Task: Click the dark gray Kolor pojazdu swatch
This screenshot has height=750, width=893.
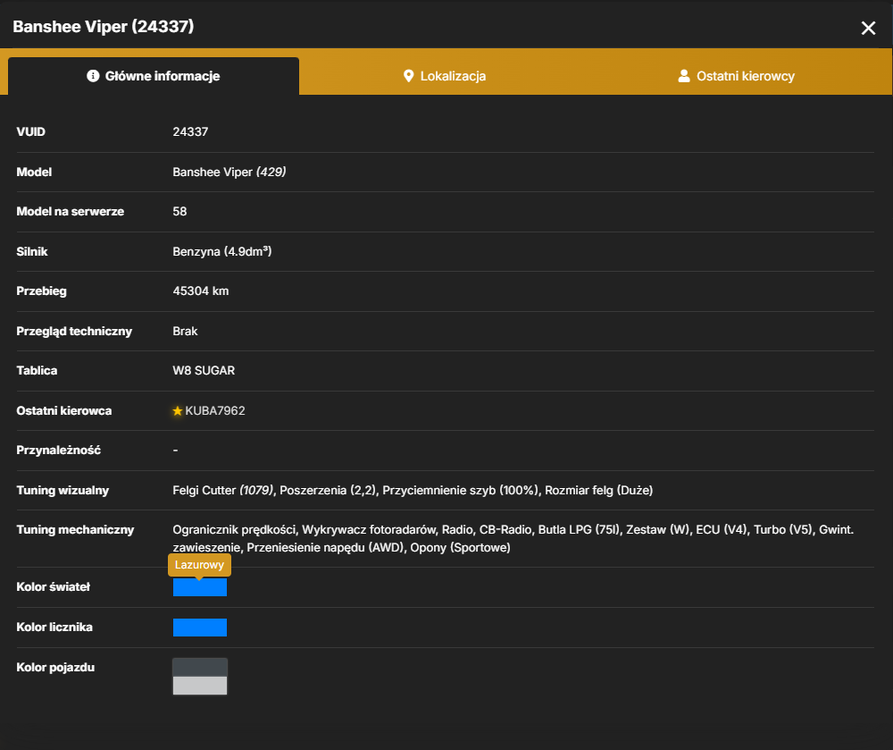Action: click(200, 667)
